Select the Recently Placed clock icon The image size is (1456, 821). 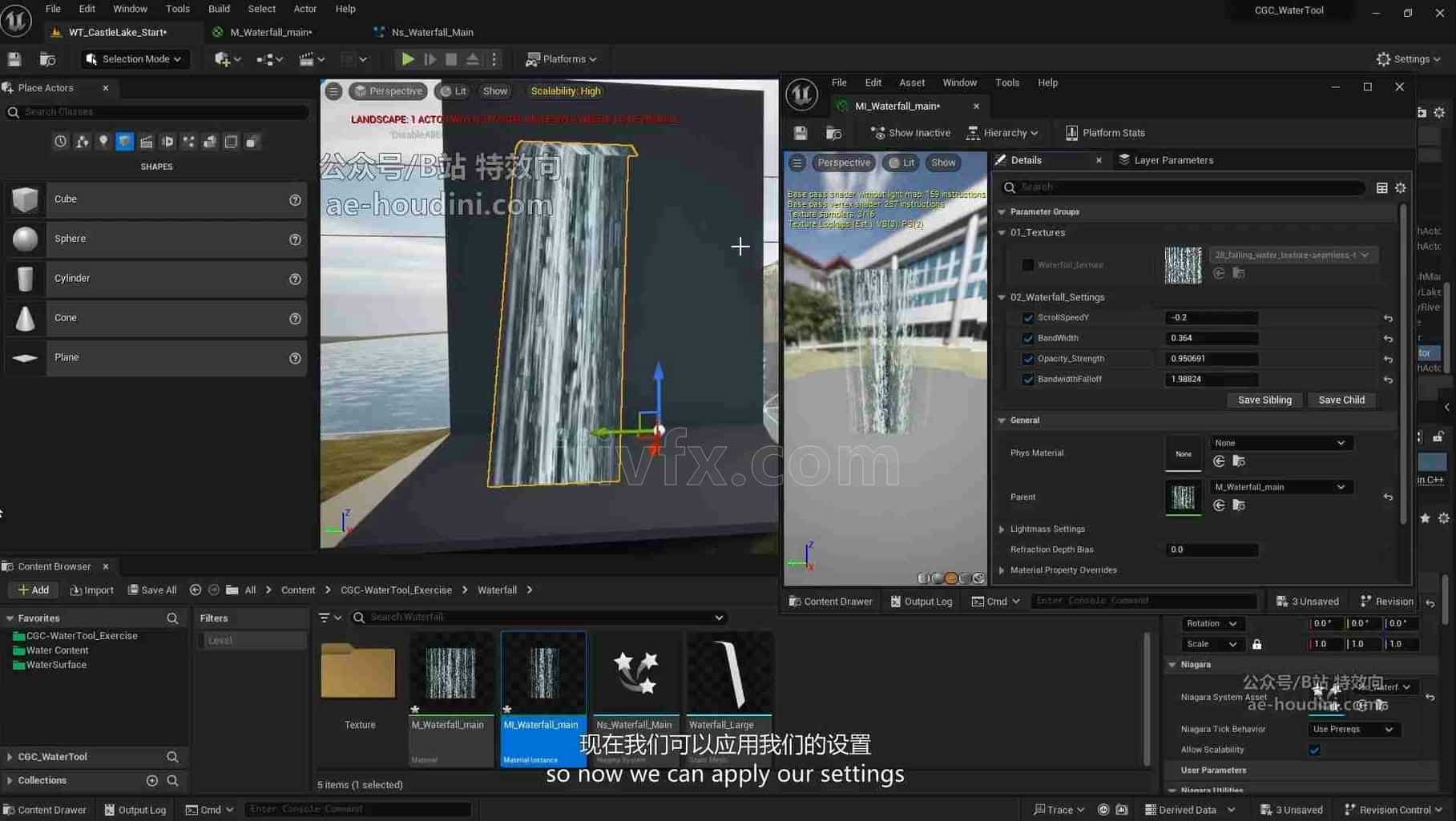point(61,142)
